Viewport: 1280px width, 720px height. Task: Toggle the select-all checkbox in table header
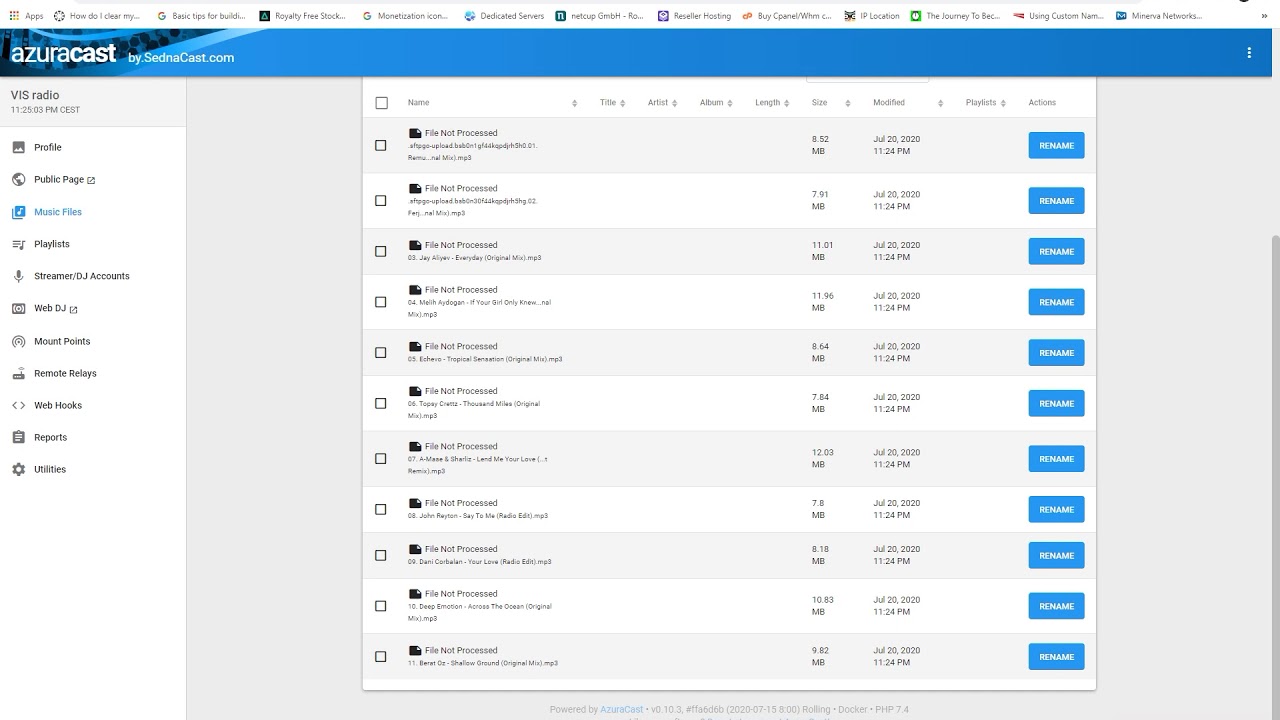coord(381,102)
